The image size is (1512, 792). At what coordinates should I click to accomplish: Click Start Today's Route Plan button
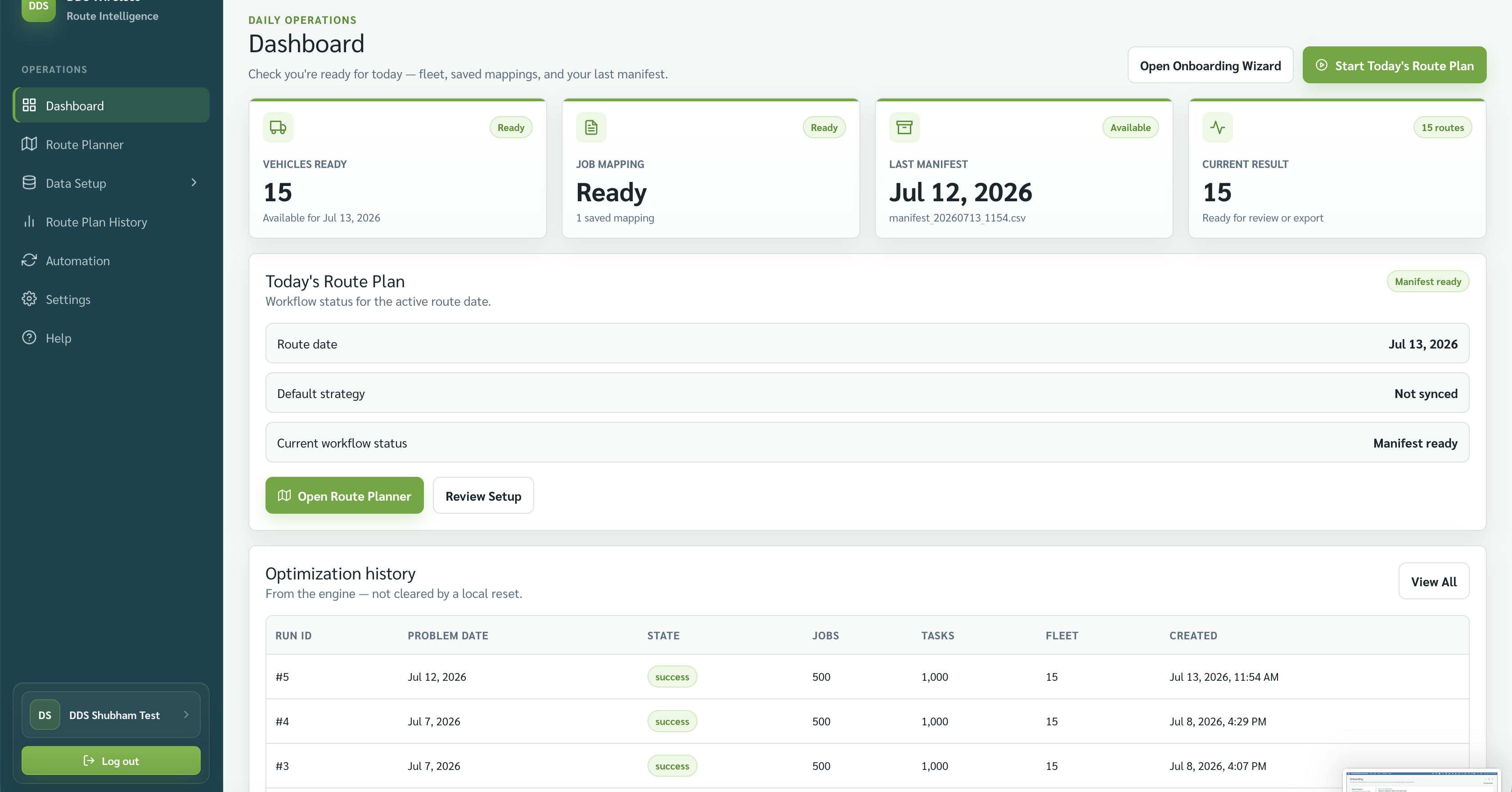[1395, 65]
